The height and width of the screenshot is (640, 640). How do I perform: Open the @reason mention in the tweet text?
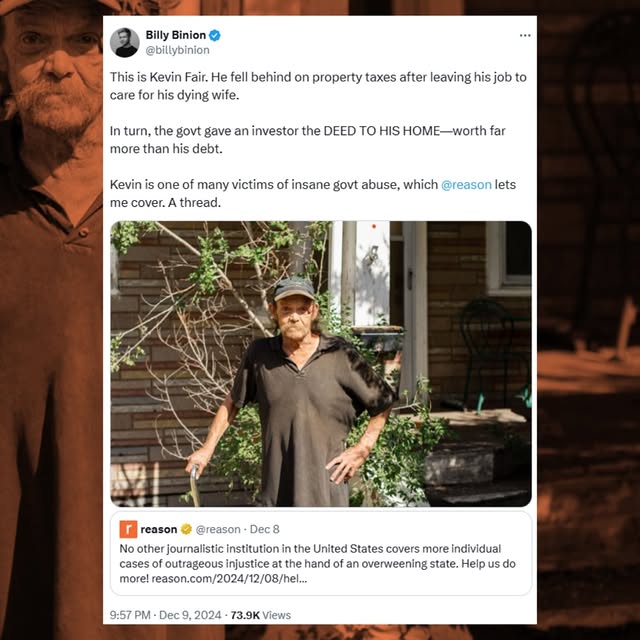[465, 184]
